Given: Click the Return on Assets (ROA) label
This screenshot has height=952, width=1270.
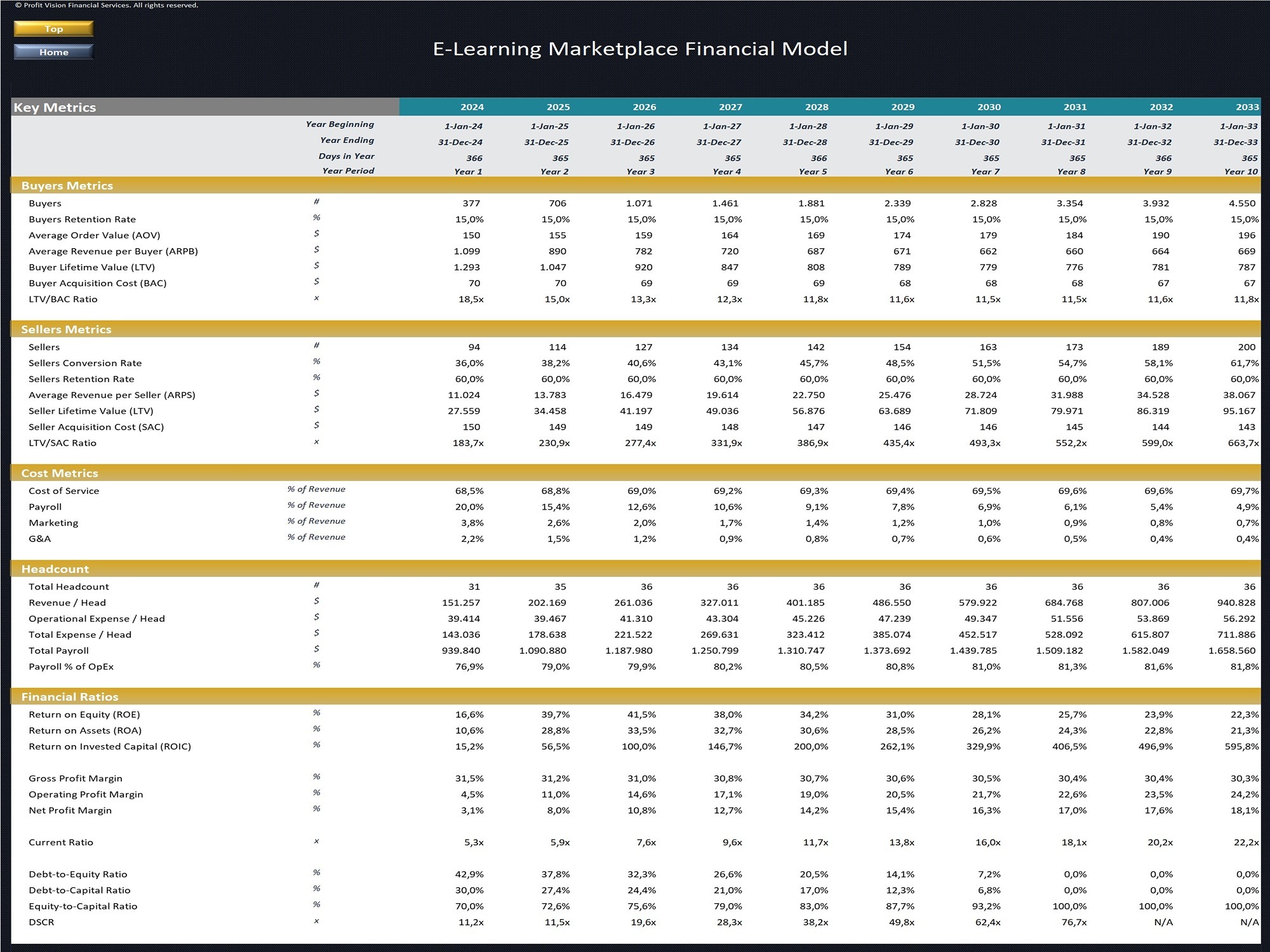Looking at the screenshot, I should coord(85,731).
